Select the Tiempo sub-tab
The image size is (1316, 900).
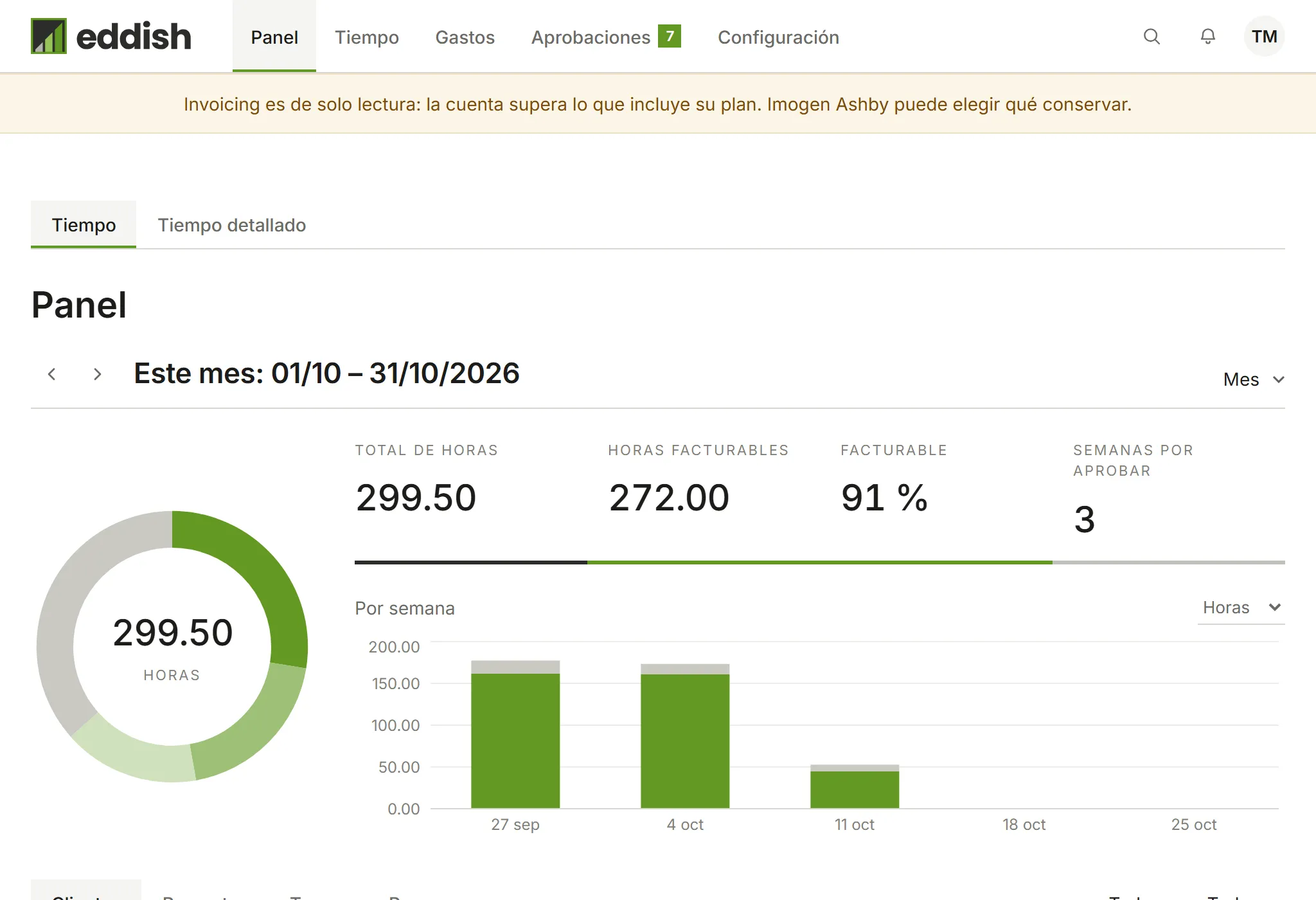coord(84,224)
